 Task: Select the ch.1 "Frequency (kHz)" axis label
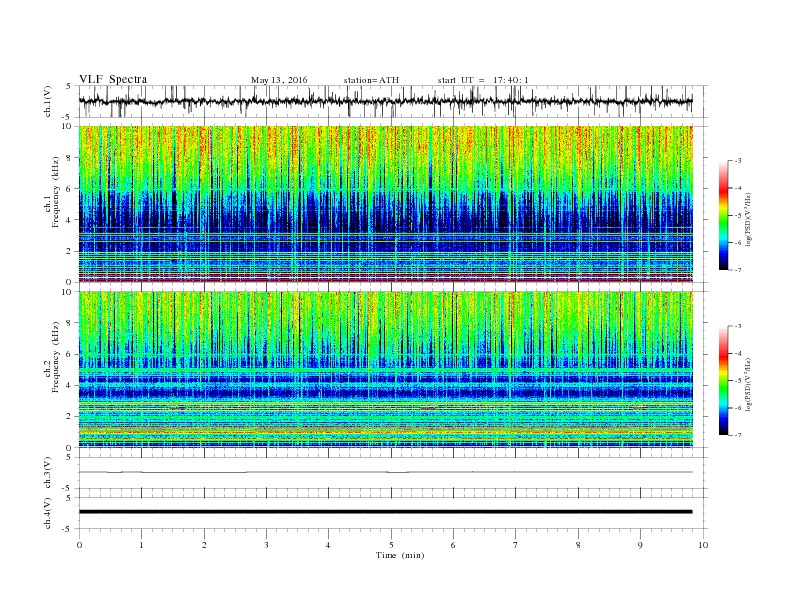click(56, 192)
